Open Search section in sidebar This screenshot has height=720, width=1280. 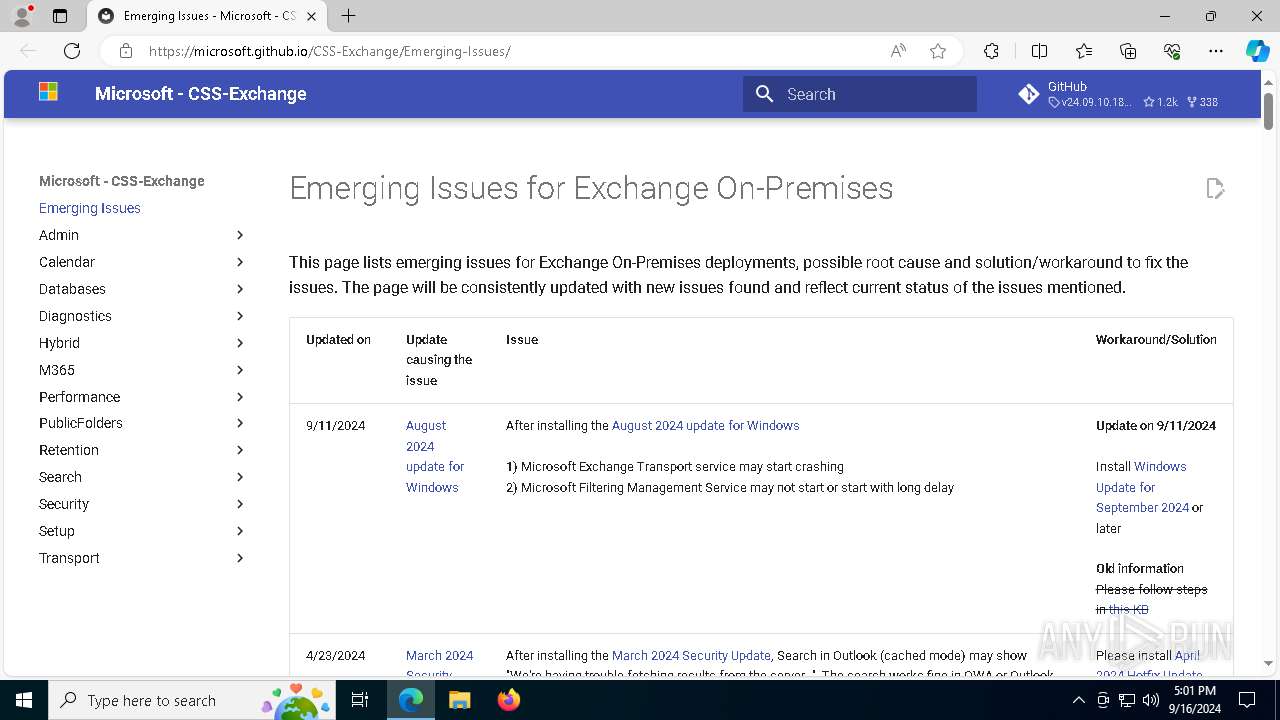coord(143,477)
